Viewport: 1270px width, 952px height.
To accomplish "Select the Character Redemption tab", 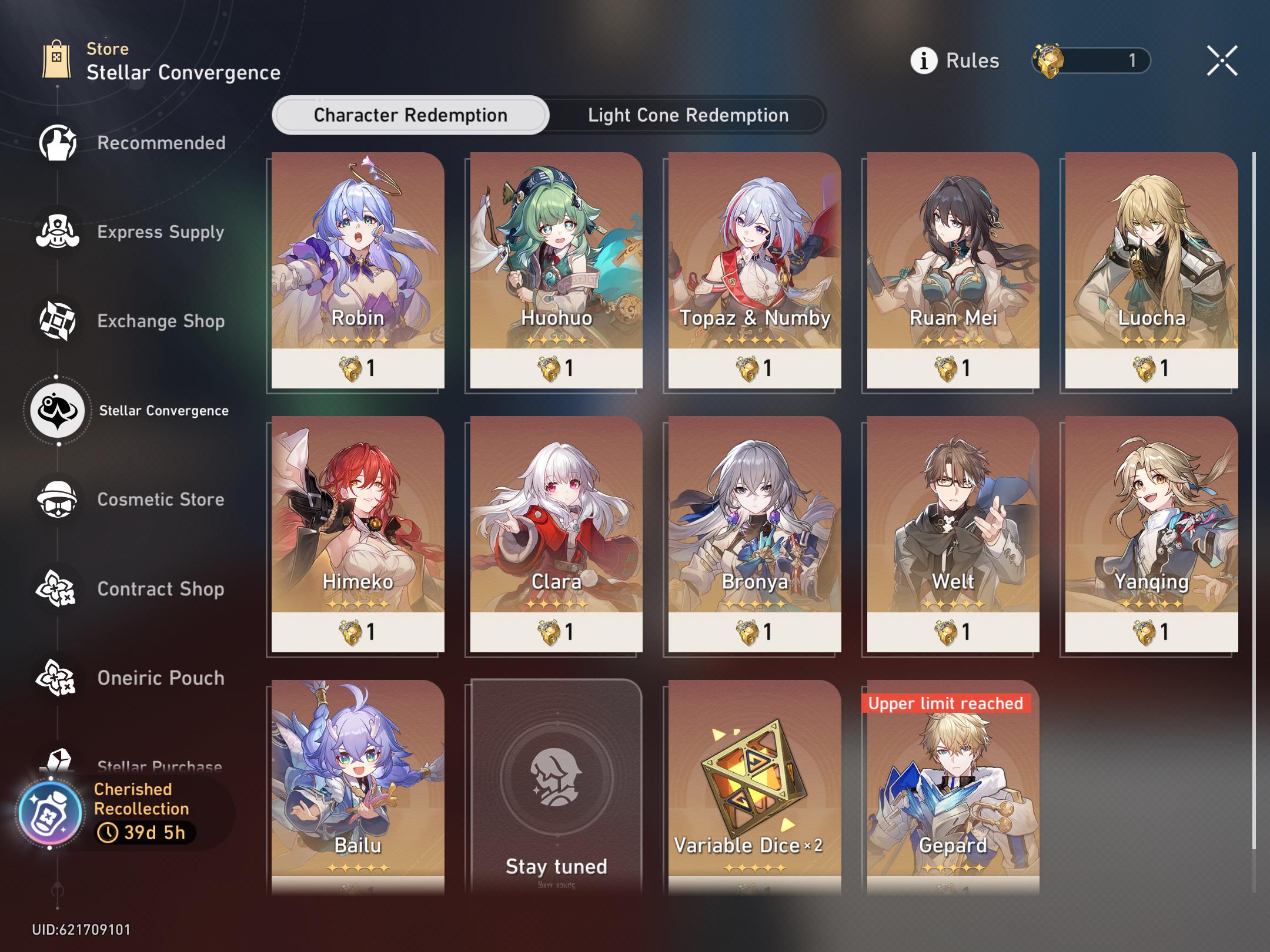I will (410, 115).
